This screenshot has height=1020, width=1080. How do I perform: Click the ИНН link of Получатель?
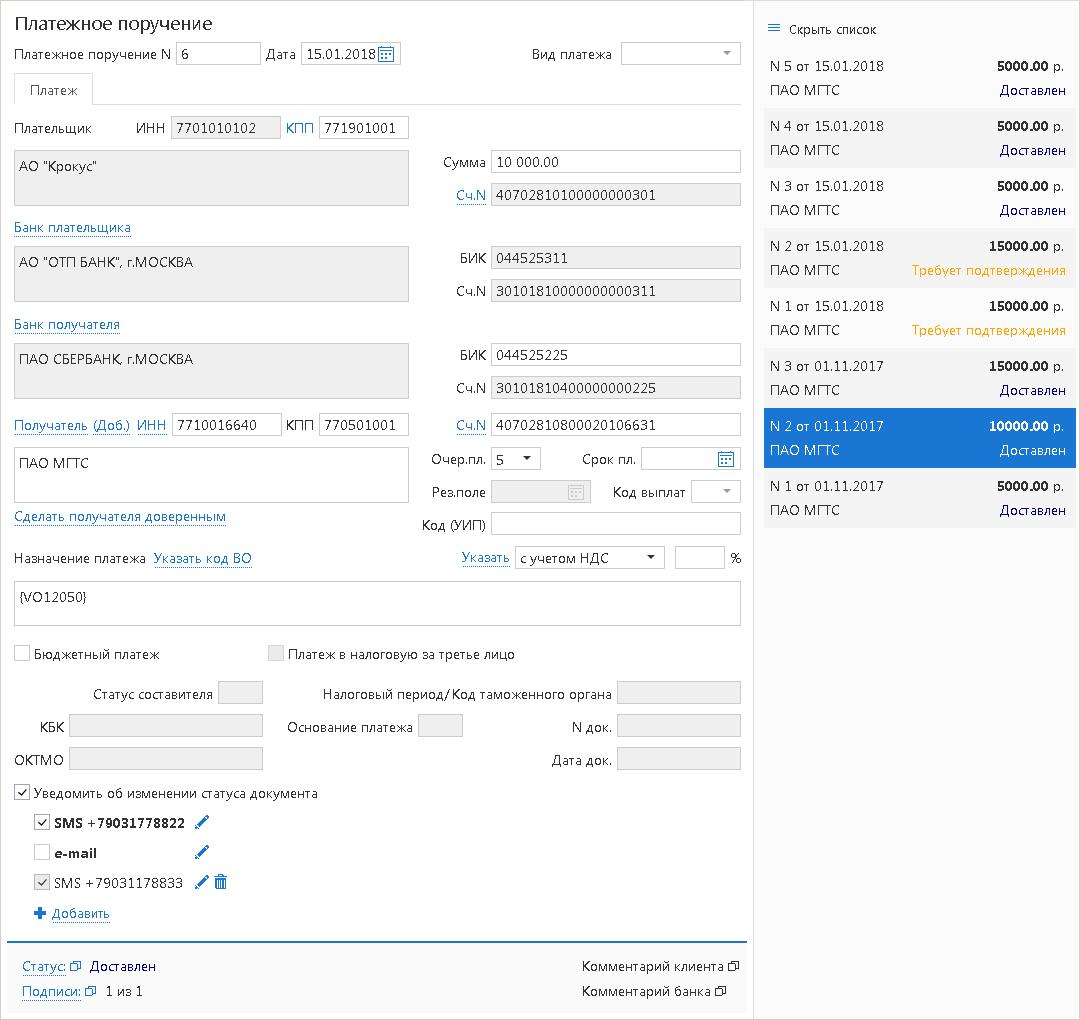152,426
